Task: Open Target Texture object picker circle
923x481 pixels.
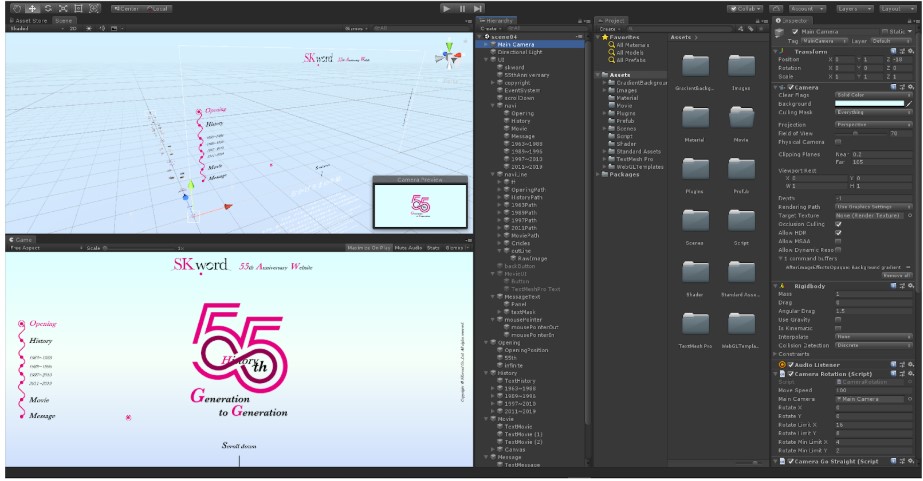Action: click(x=910, y=215)
